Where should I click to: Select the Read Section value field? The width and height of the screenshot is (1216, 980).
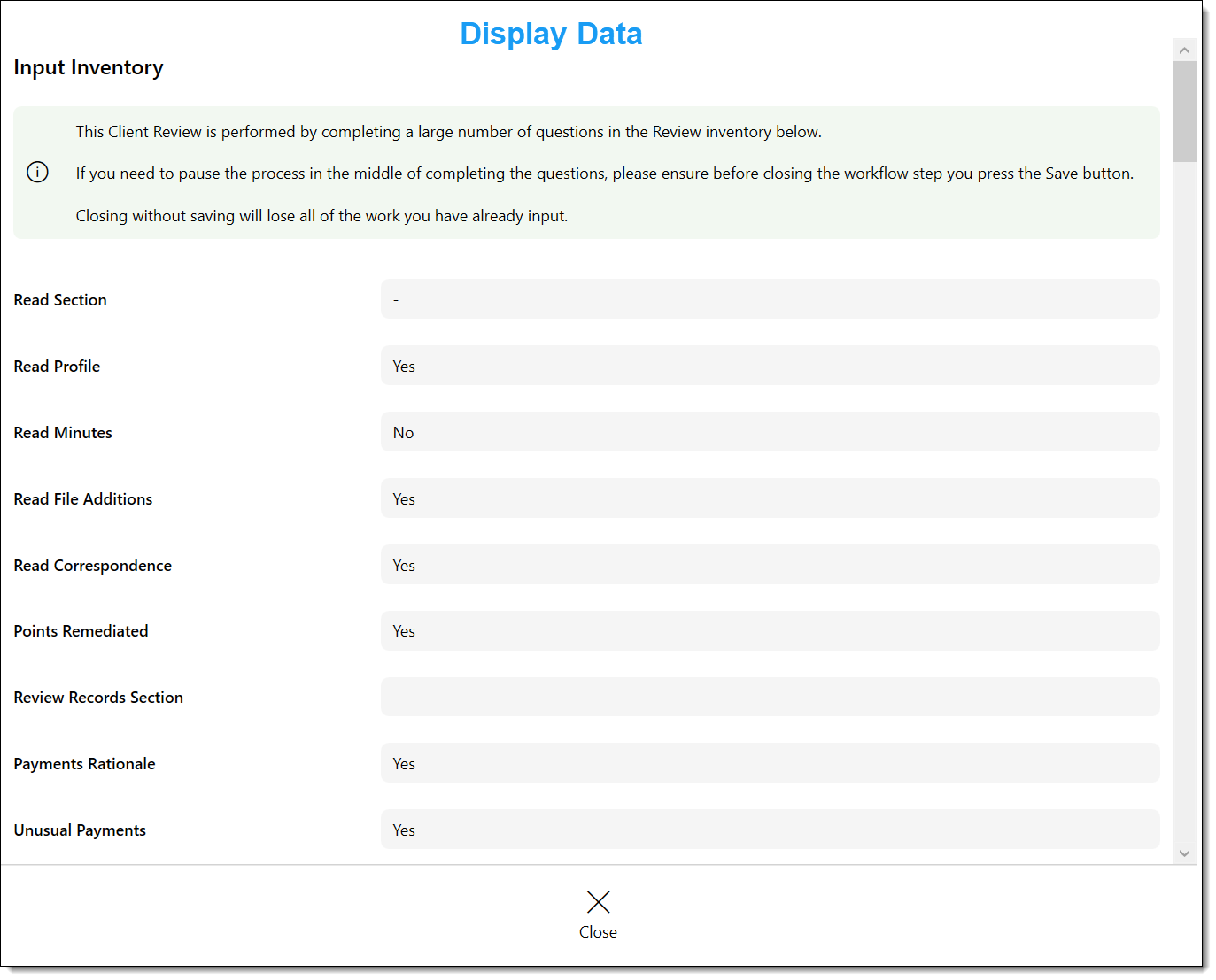(770, 299)
